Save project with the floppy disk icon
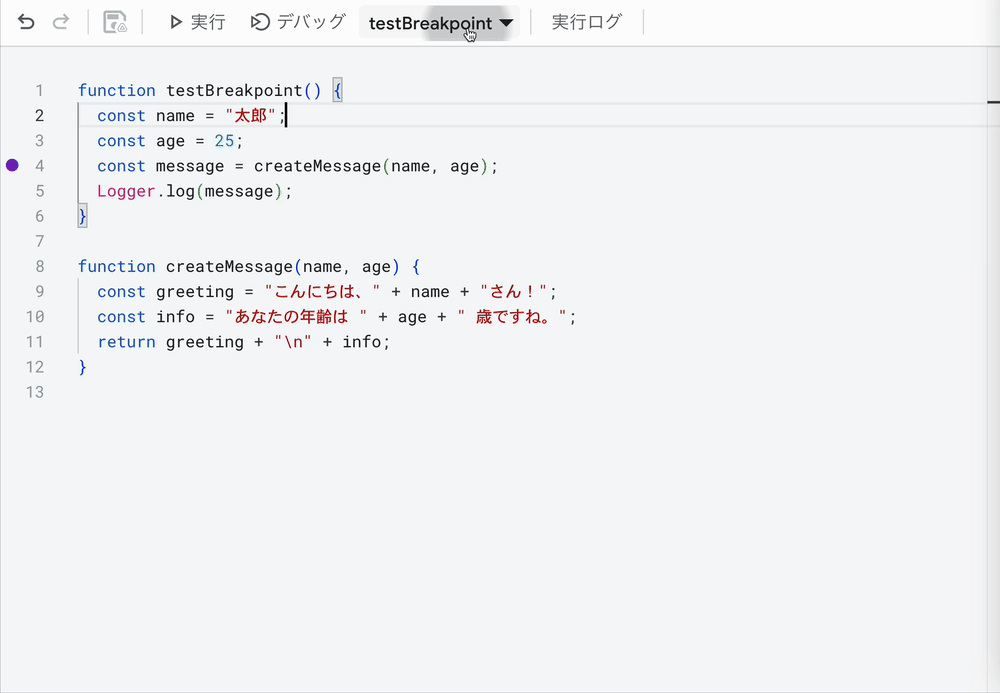This screenshot has width=1000, height=693. (115, 22)
